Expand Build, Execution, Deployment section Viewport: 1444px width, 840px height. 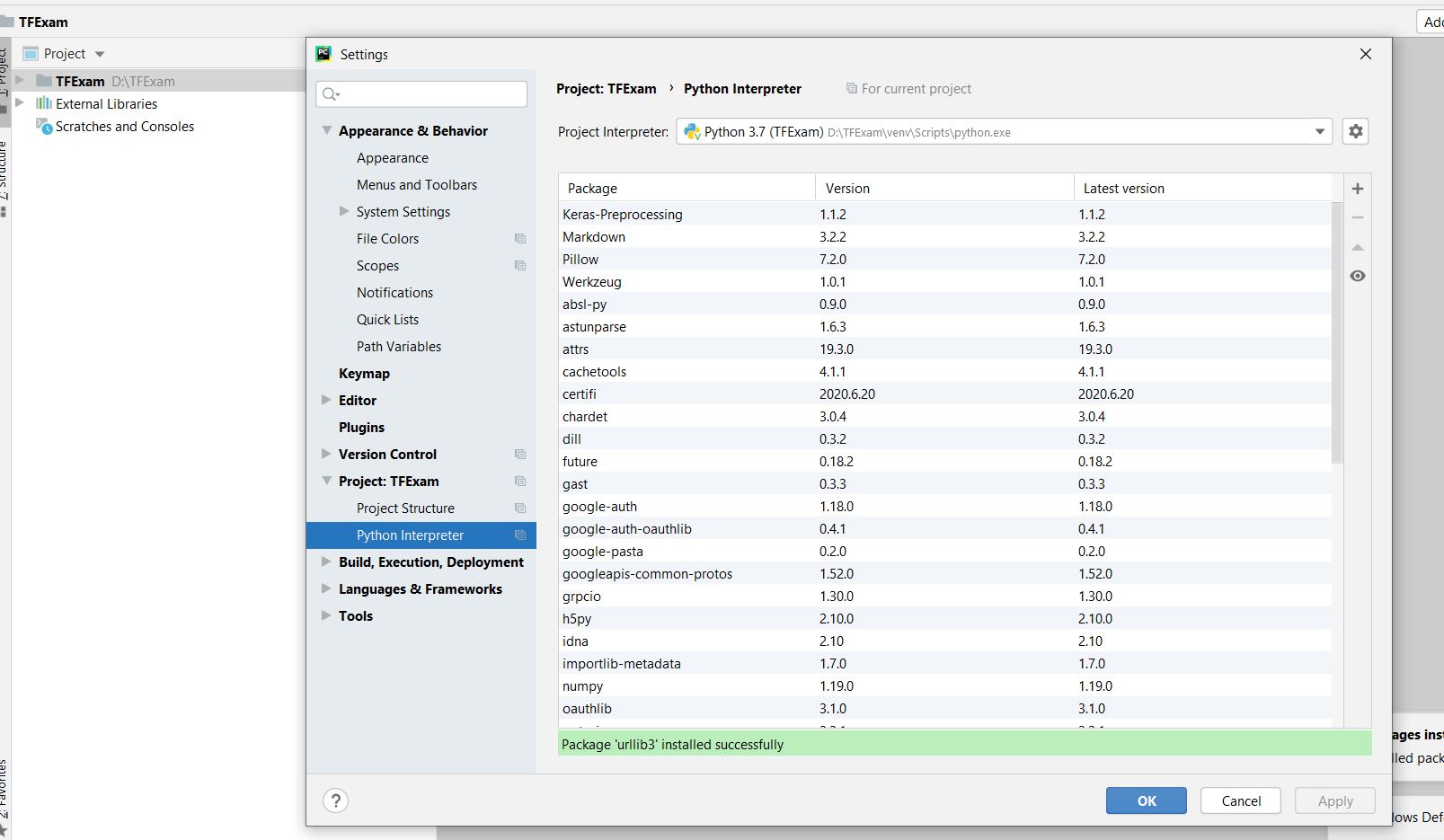click(x=327, y=561)
